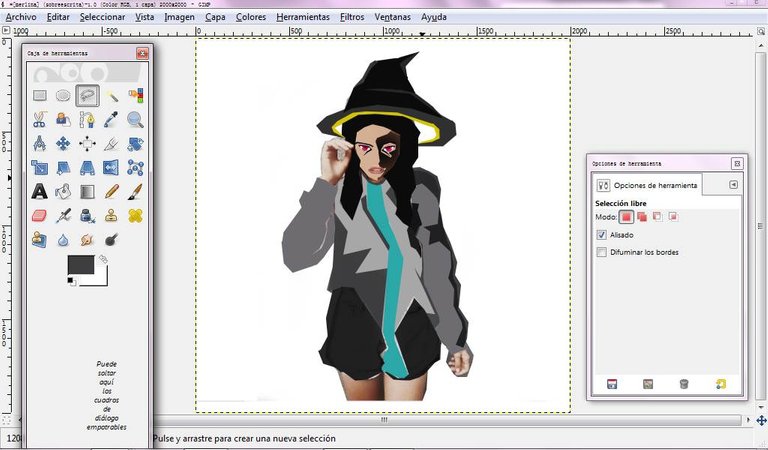Save tool options preset icon
The height and width of the screenshot is (450, 768).
point(612,384)
